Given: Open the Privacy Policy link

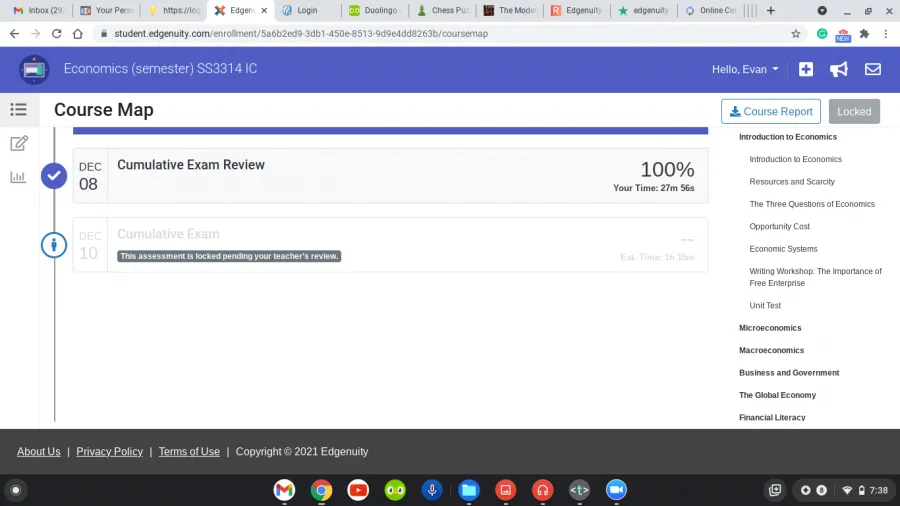Looking at the screenshot, I should tap(109, 452).
